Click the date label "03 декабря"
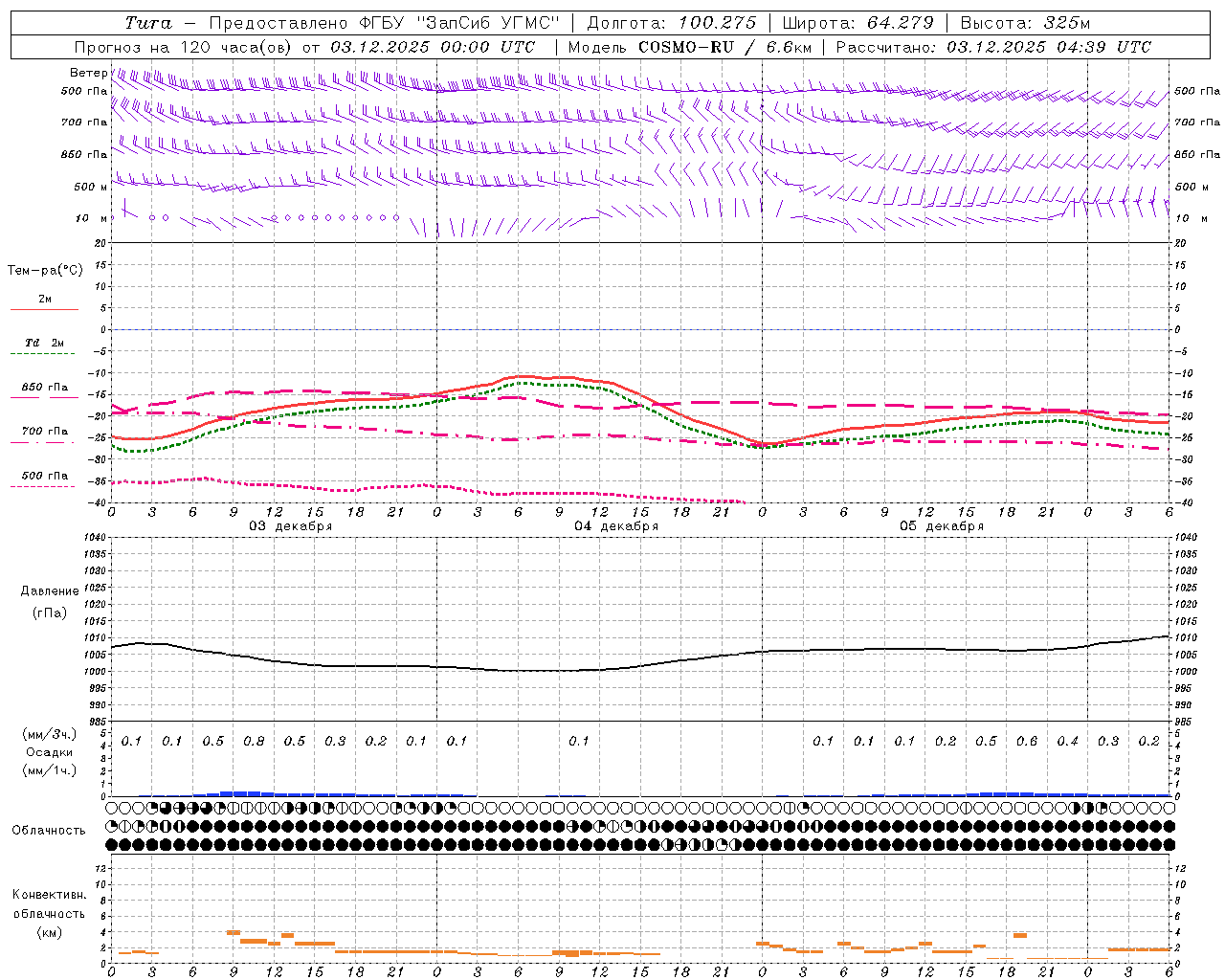The height and width of the screenshot is (980, 1225). 291,526
